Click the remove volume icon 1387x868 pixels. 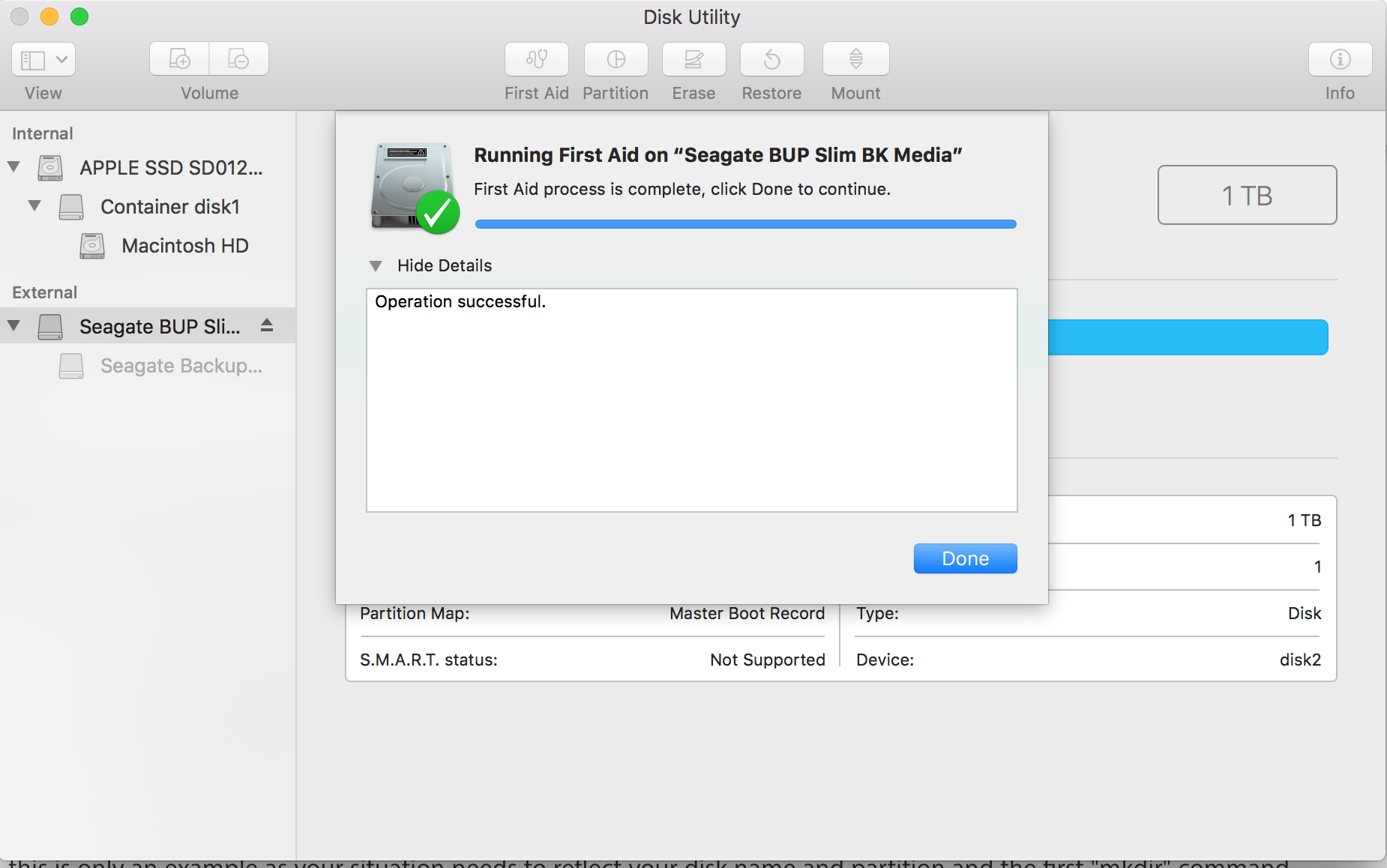click(238, 59)
